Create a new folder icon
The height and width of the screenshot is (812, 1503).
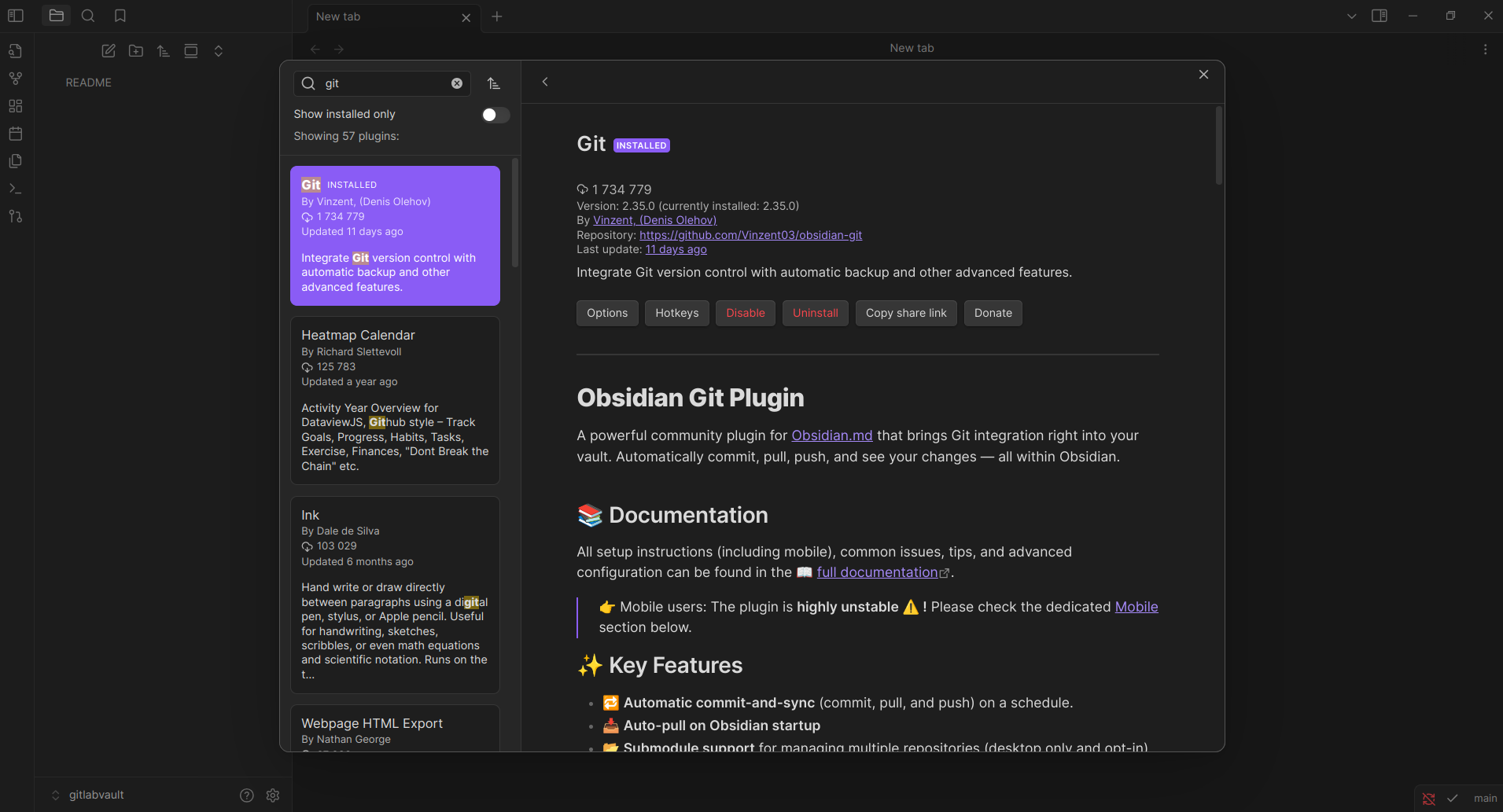tap(136, 51)
